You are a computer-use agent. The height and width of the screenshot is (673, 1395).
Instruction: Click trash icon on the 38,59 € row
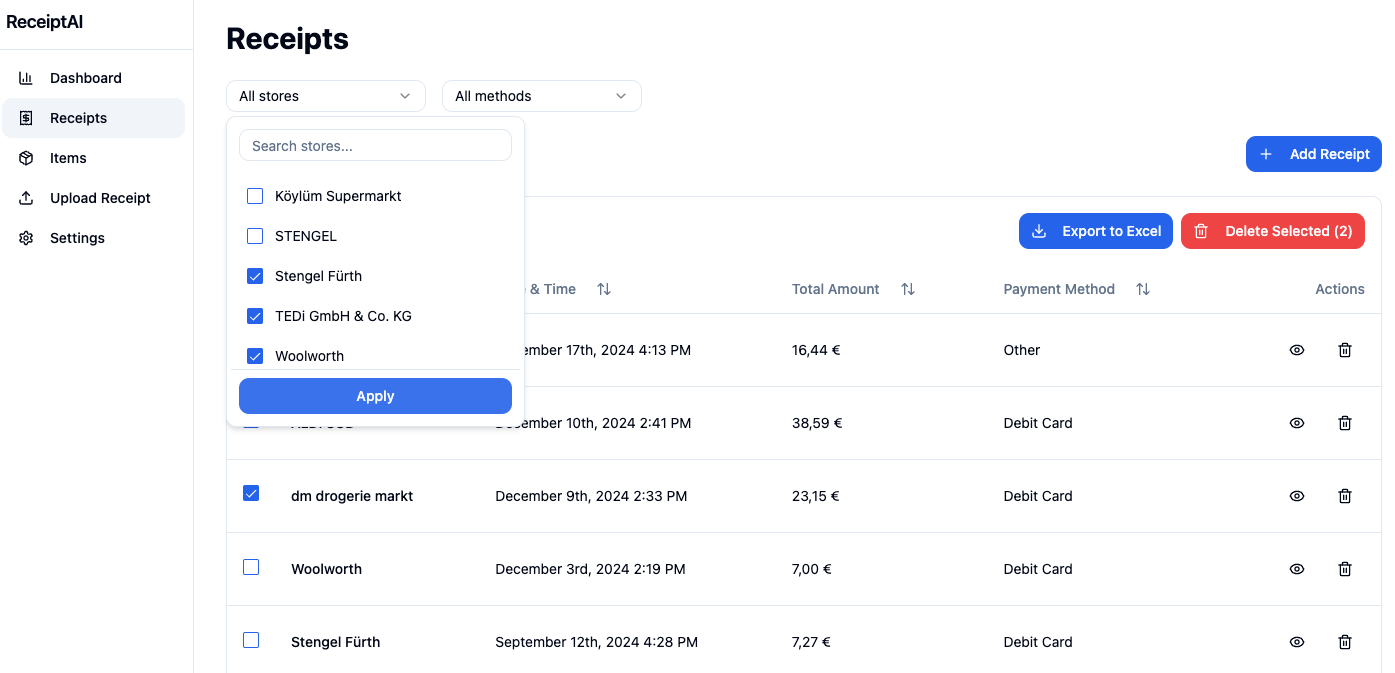[x=1345, y=423]
